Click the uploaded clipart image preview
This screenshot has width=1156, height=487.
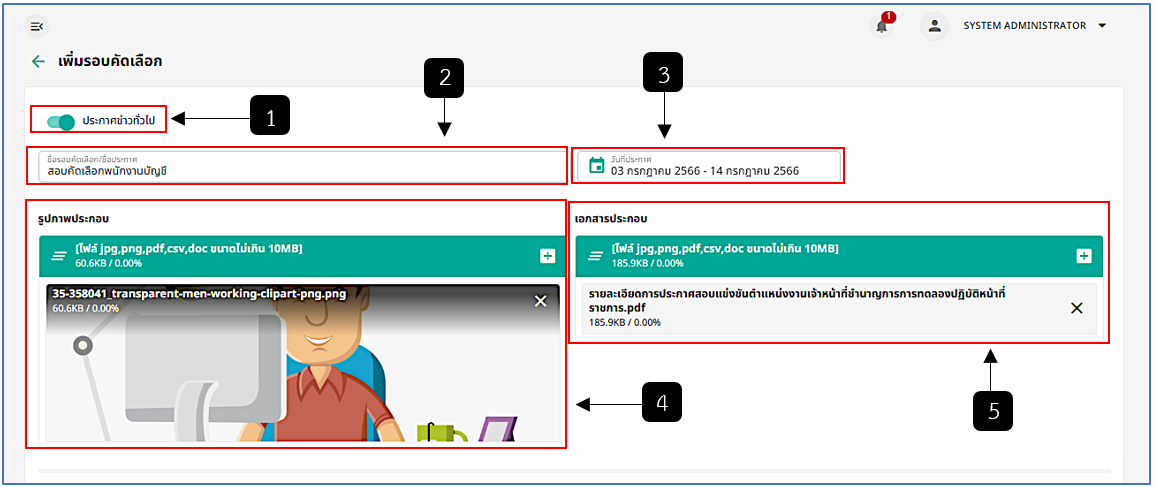(302, 362)
